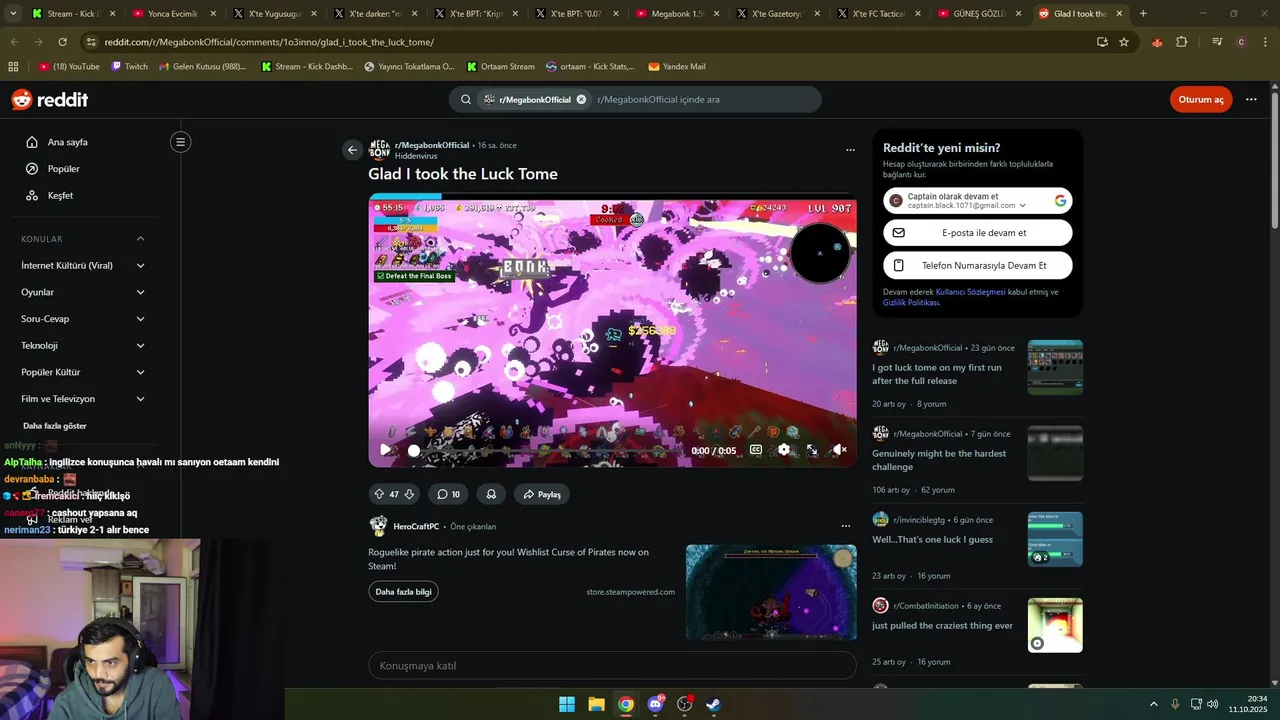Open r/MegabonkOfficial subreddit link in post header
Viewport: 1280px width, 720px height.
click(432, 145)
